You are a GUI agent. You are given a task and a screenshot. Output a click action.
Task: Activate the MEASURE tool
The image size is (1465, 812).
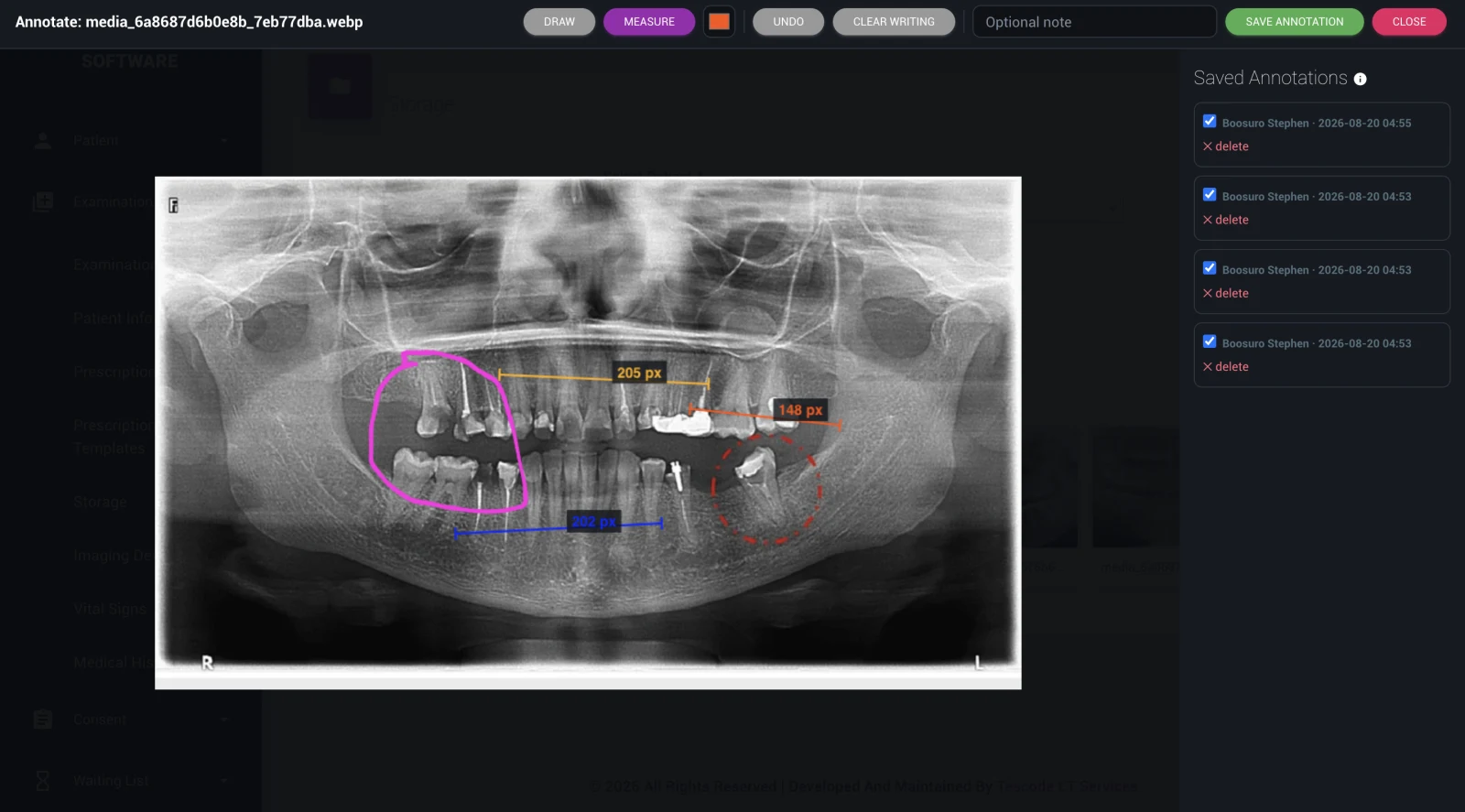[x=649, y=22]
